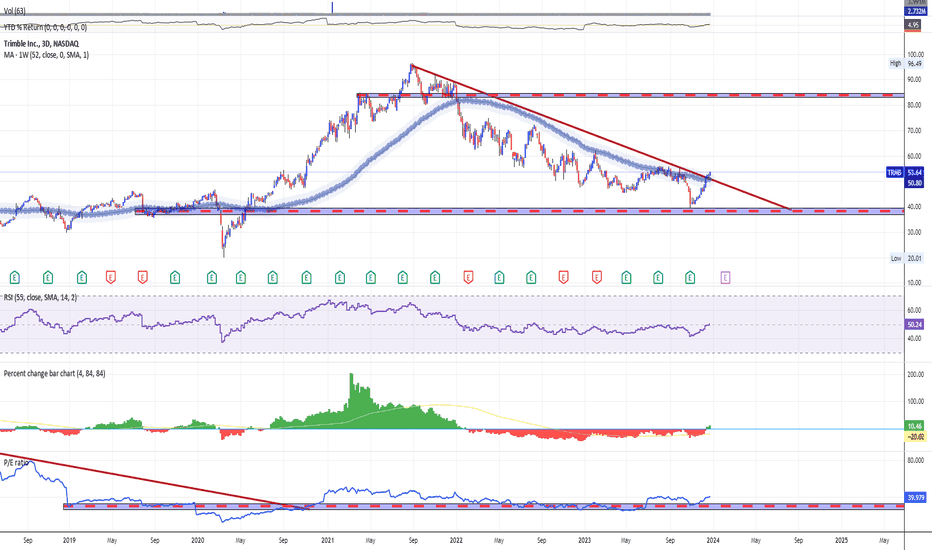This screenshot has height=550, width=932.
Task: Click the 2019 label on time axis
Action: coord(70,540)
